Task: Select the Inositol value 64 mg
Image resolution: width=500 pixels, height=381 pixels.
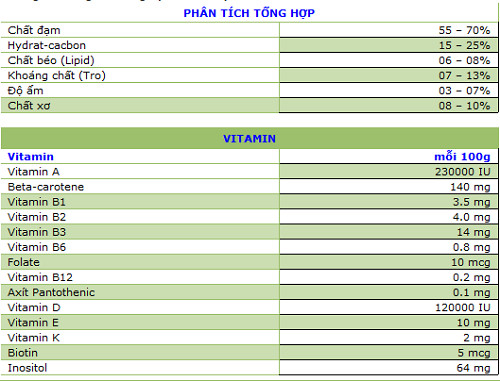Action: [x=473, y=368]
